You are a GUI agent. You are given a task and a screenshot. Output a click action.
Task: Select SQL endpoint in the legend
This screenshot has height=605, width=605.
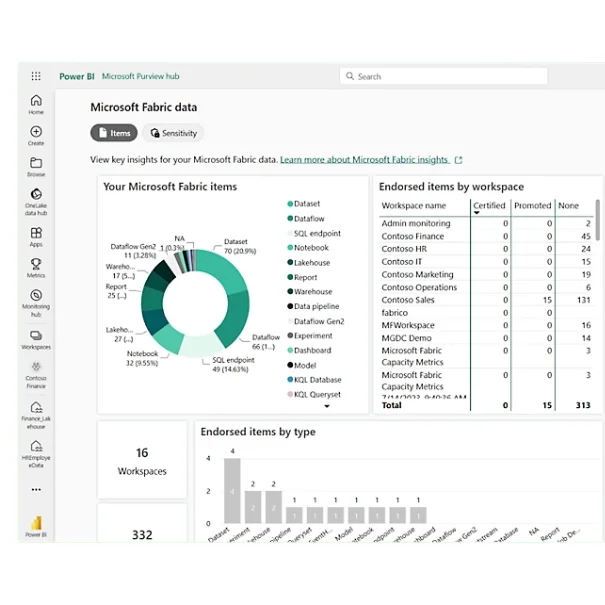[x=314, y=233]
